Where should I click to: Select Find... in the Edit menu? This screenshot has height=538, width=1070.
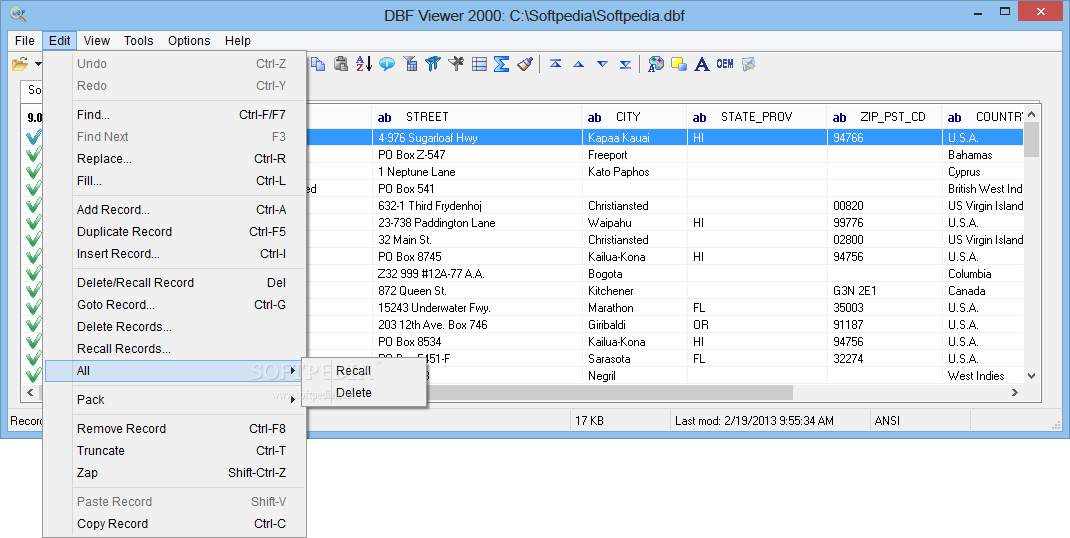[x=175, y=115]
